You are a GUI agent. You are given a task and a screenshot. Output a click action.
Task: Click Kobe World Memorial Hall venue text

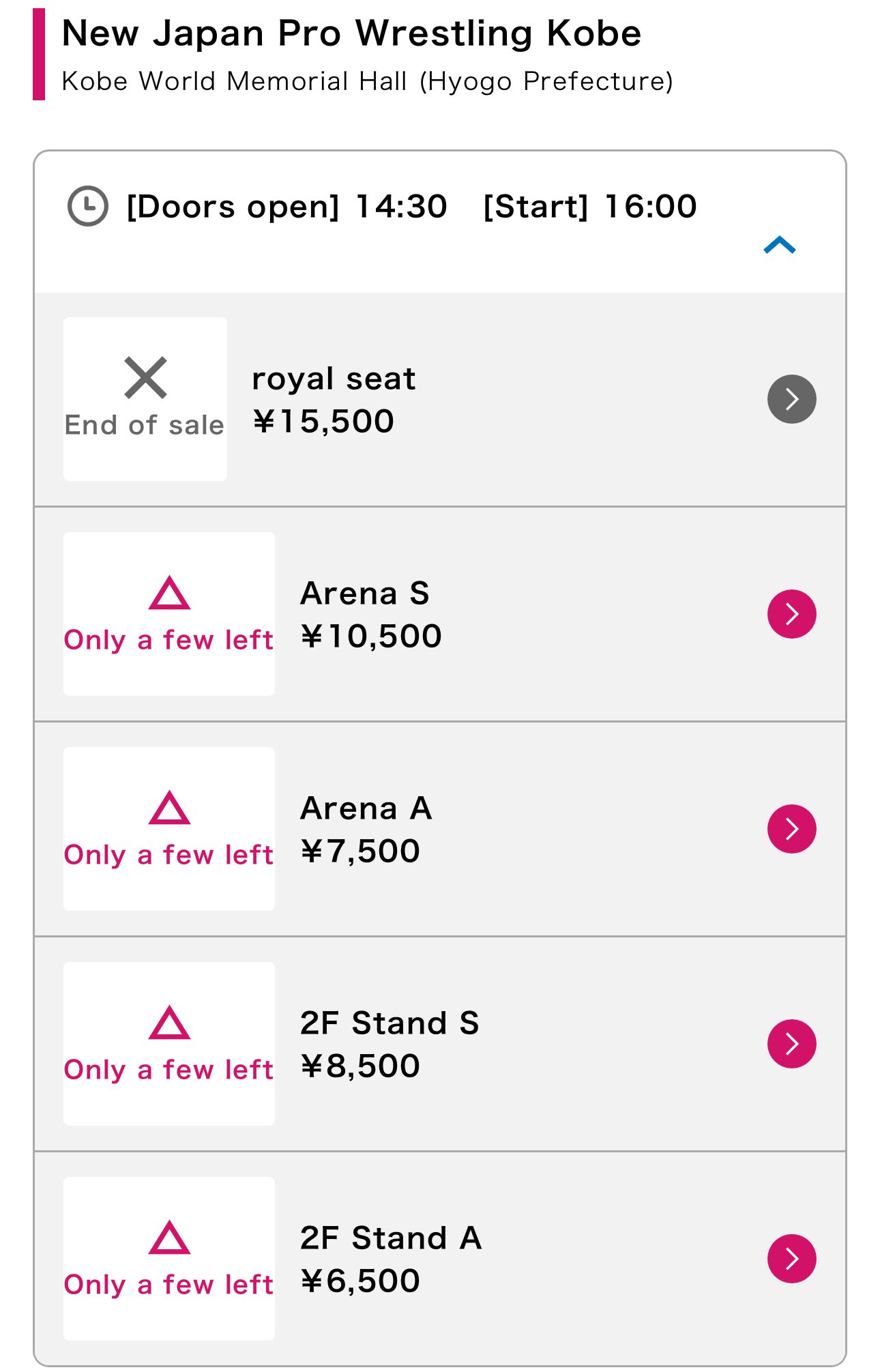pyautogui.click(x=368, y=81)
